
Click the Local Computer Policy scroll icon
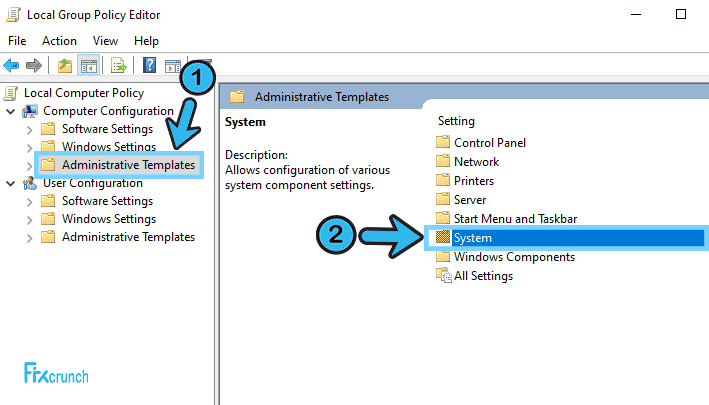tap(11, 93)
